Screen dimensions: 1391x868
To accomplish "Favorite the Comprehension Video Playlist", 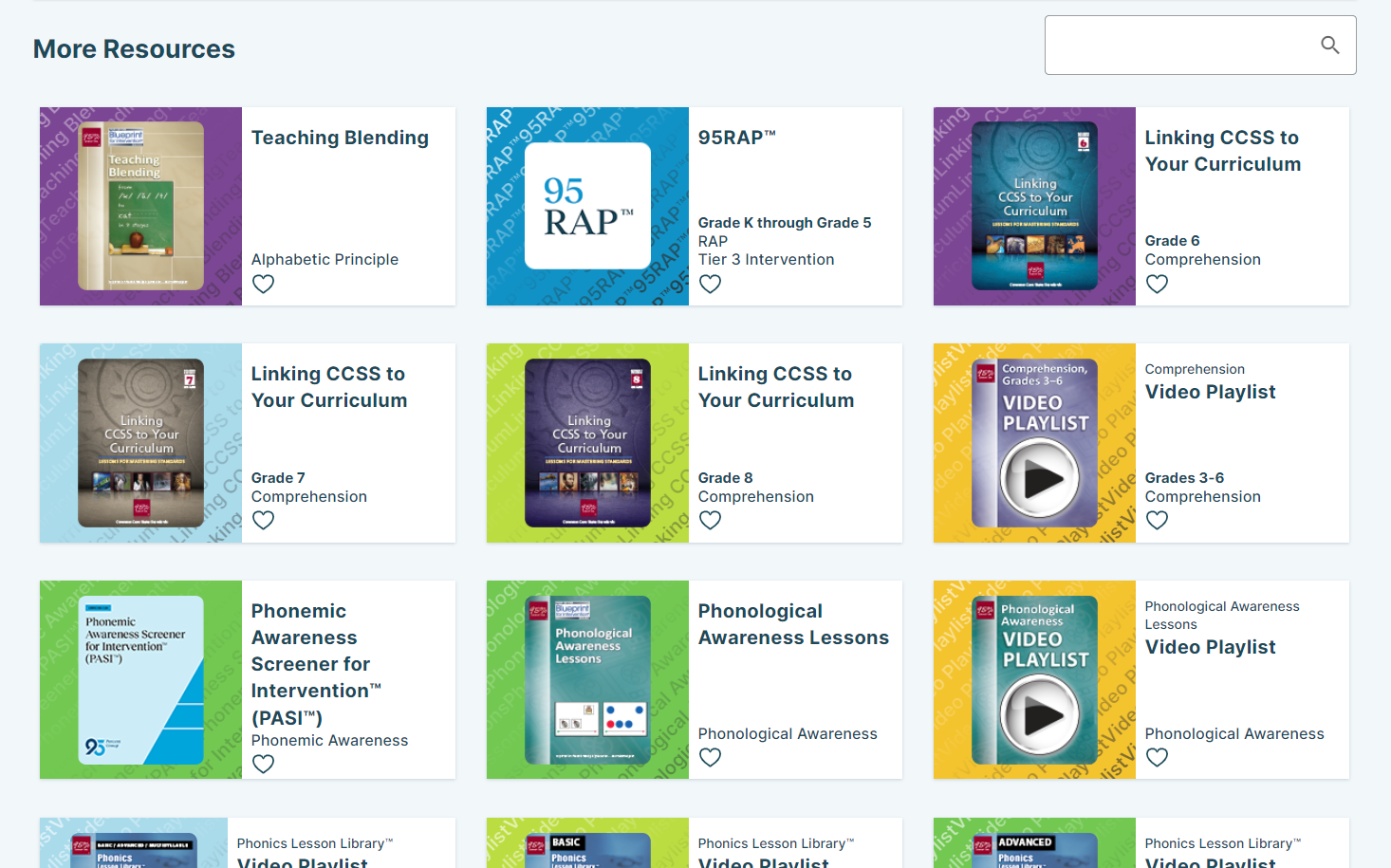I will (x=1158, y=520).
